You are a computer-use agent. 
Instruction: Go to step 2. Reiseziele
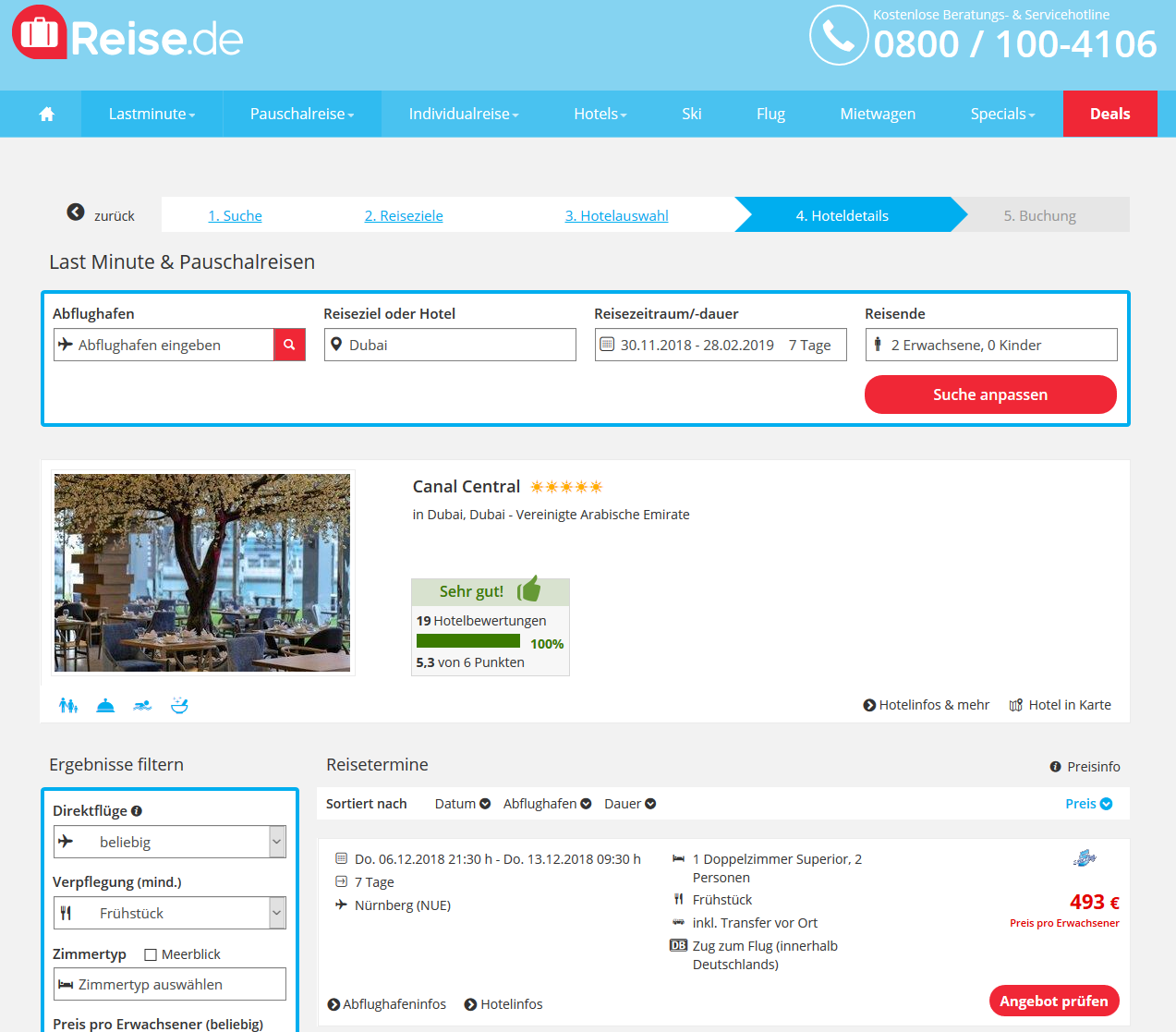(404, 215)
